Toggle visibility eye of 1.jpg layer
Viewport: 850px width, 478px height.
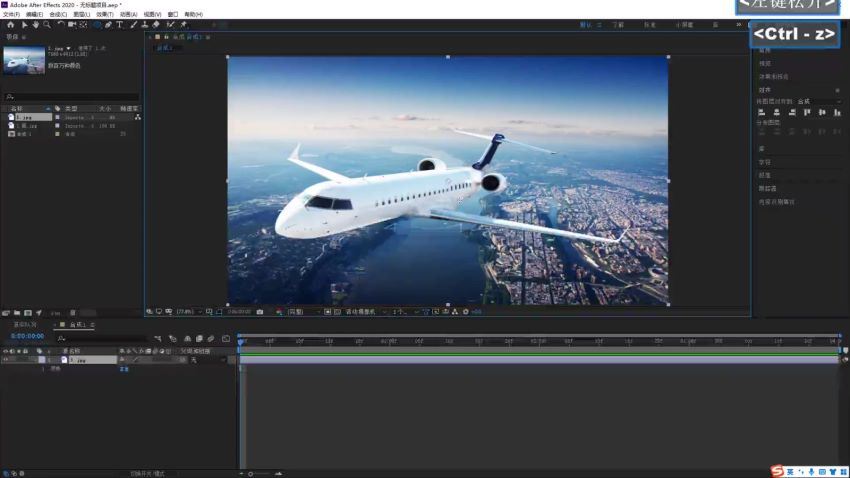(x=5, y=360)
